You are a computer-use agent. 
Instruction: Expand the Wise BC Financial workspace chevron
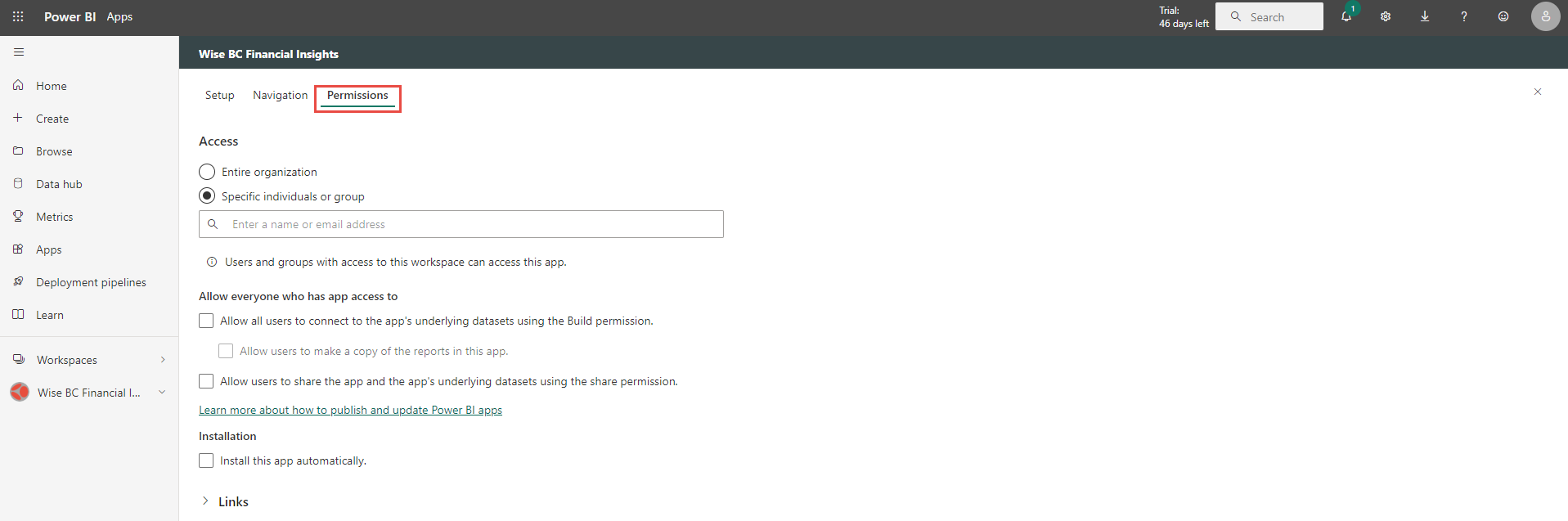pyautogui.click(x=162, y=393)
